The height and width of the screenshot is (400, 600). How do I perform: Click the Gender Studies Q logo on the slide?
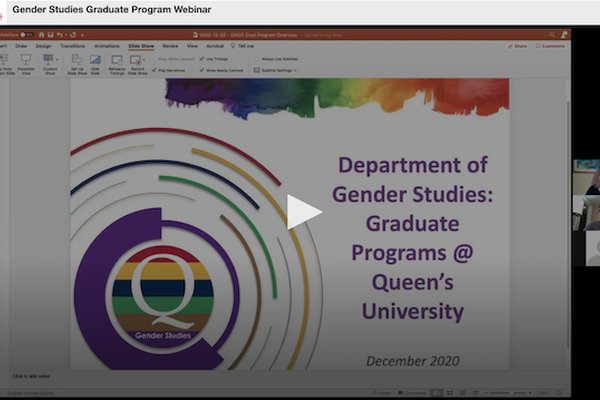click(x=163, y=297)
